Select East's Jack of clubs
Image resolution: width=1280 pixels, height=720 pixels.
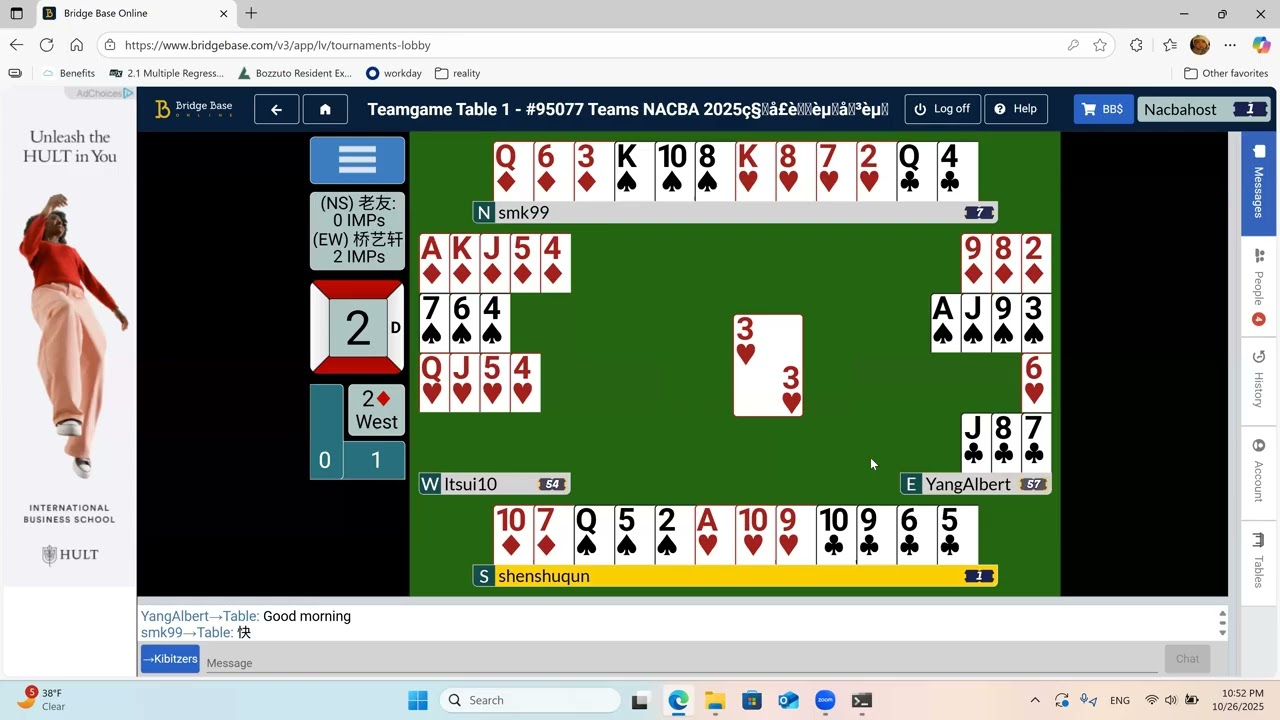pos(976,442)
